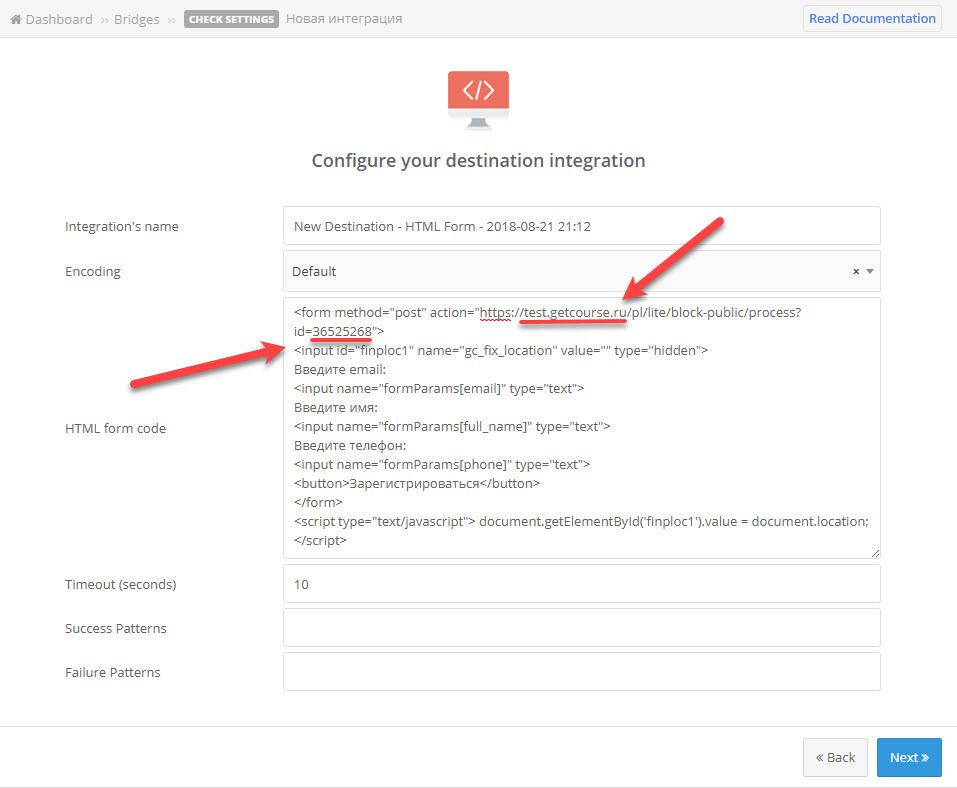Click the closing </script> tag line
957x788 pixels.
click(x=320, y=541)
